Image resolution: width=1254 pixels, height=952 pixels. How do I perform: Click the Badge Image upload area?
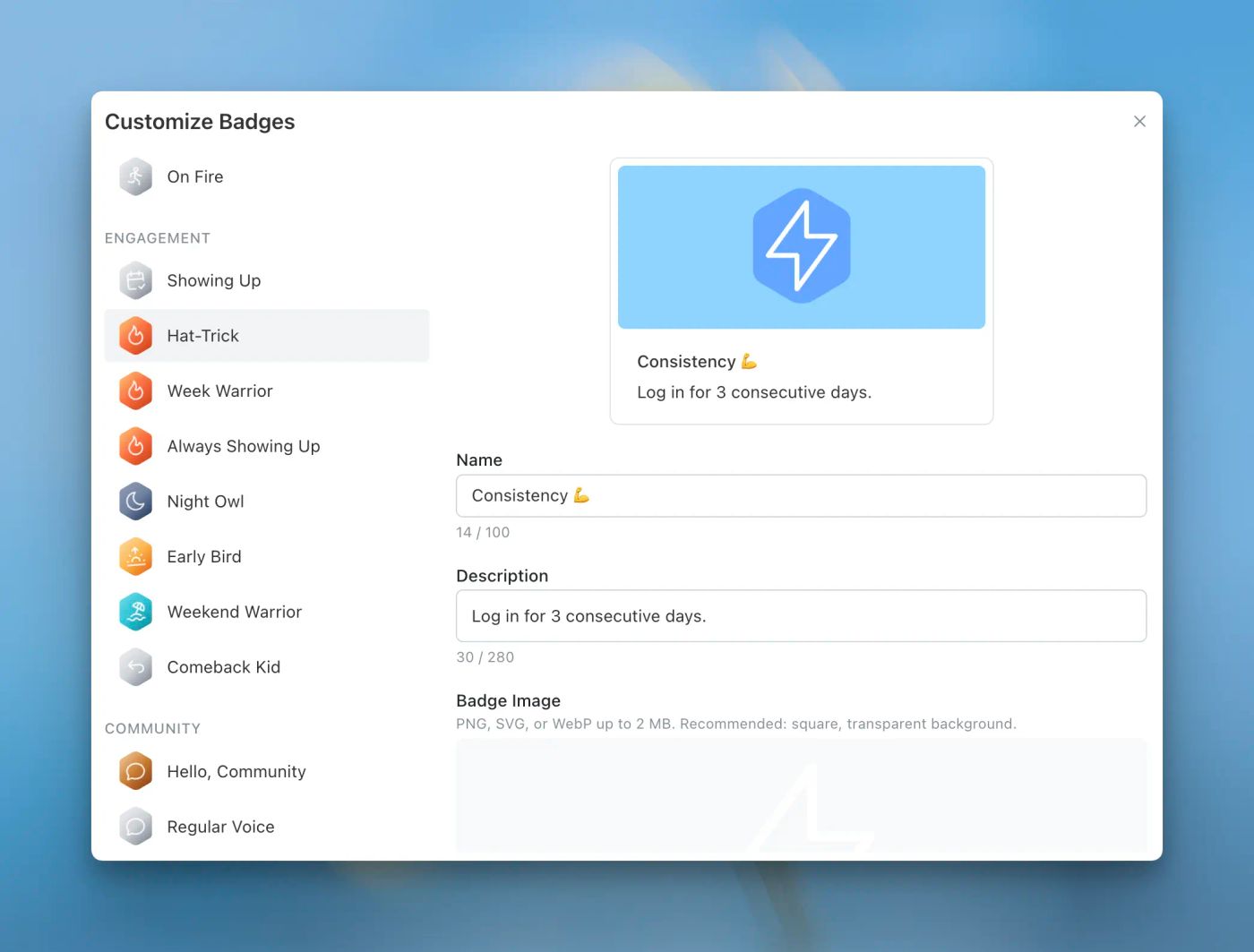(x=801, y=795)
